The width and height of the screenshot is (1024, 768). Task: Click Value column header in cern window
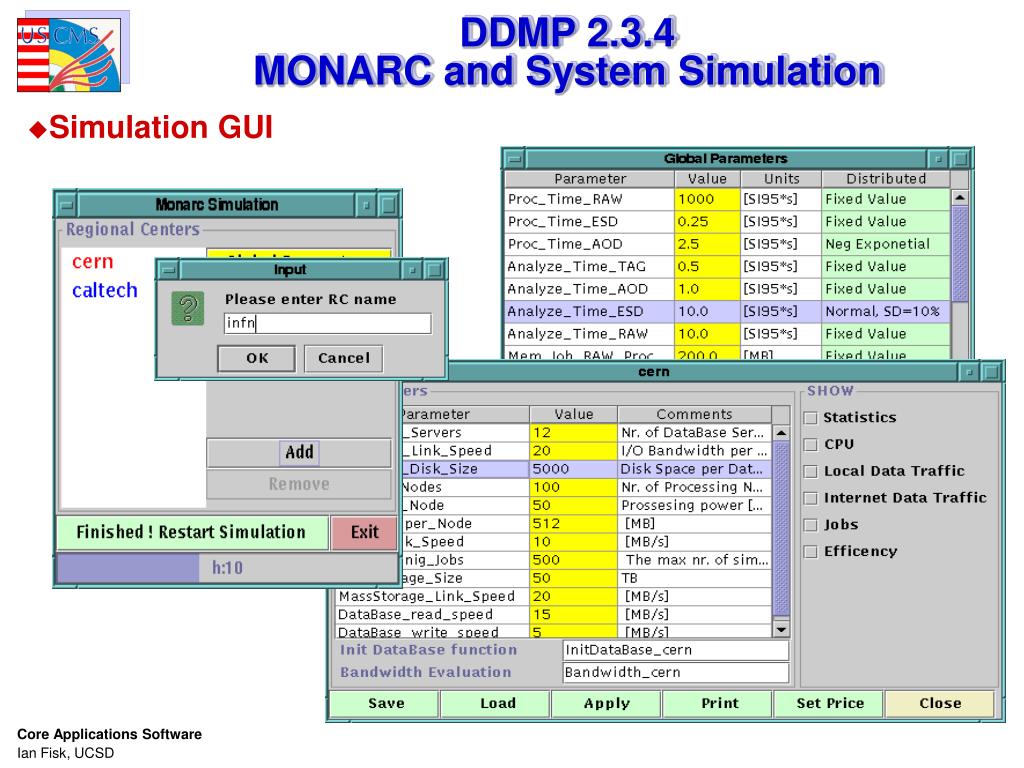click(x=573, y=415)
